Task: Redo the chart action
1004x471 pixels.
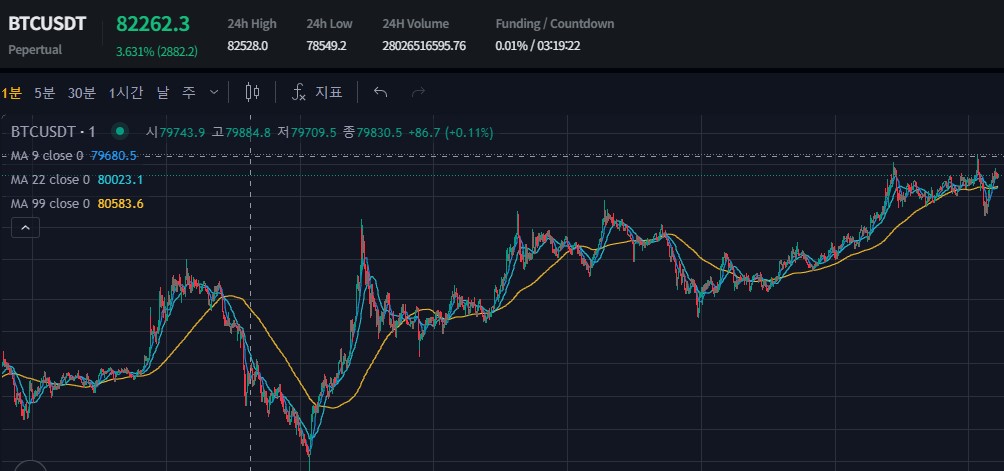Action: pyautogui.click(x=419, y=93)
